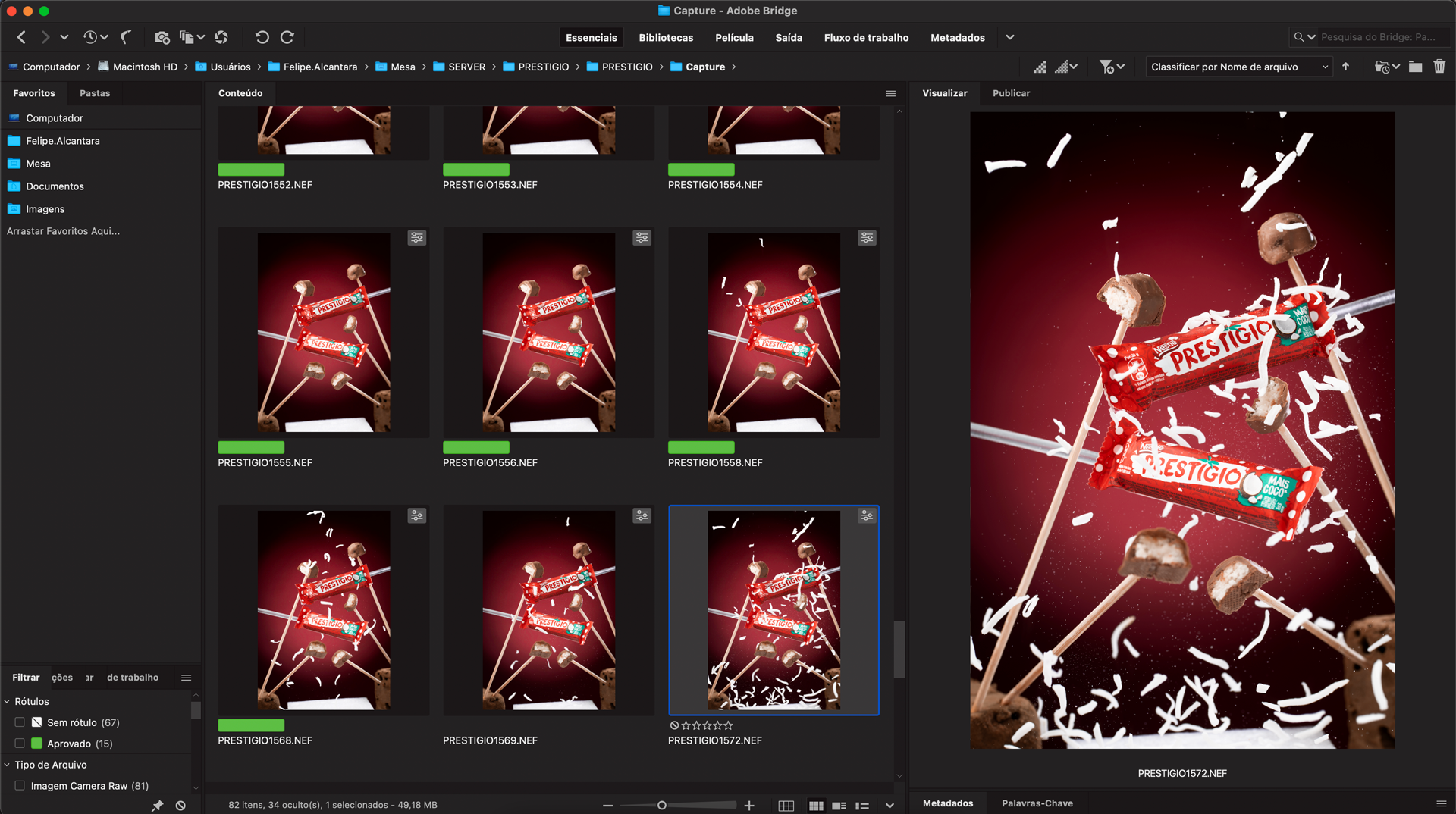This screenshot has height=814, width=1456.
Task: Decrease thumbnail size minus button
Action: 607,806
